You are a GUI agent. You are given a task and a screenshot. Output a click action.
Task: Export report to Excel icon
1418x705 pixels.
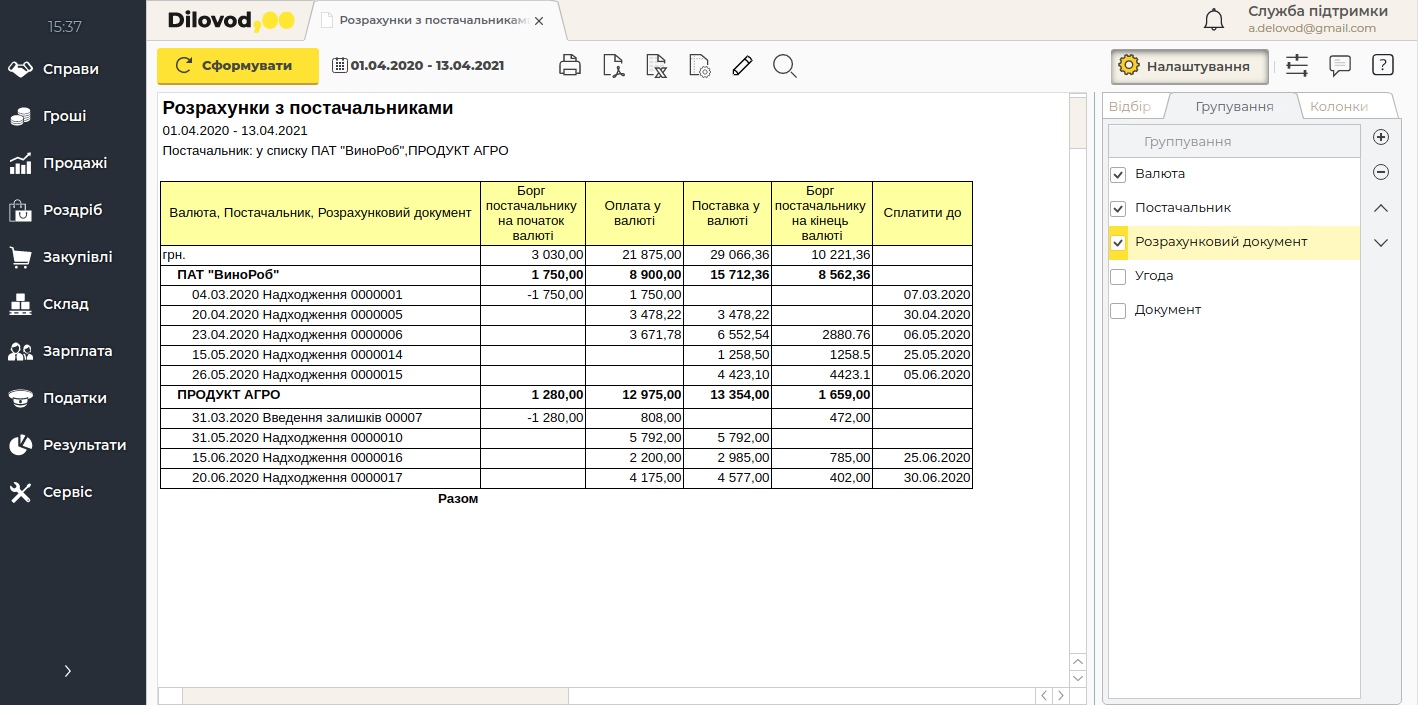pos(656,66)
